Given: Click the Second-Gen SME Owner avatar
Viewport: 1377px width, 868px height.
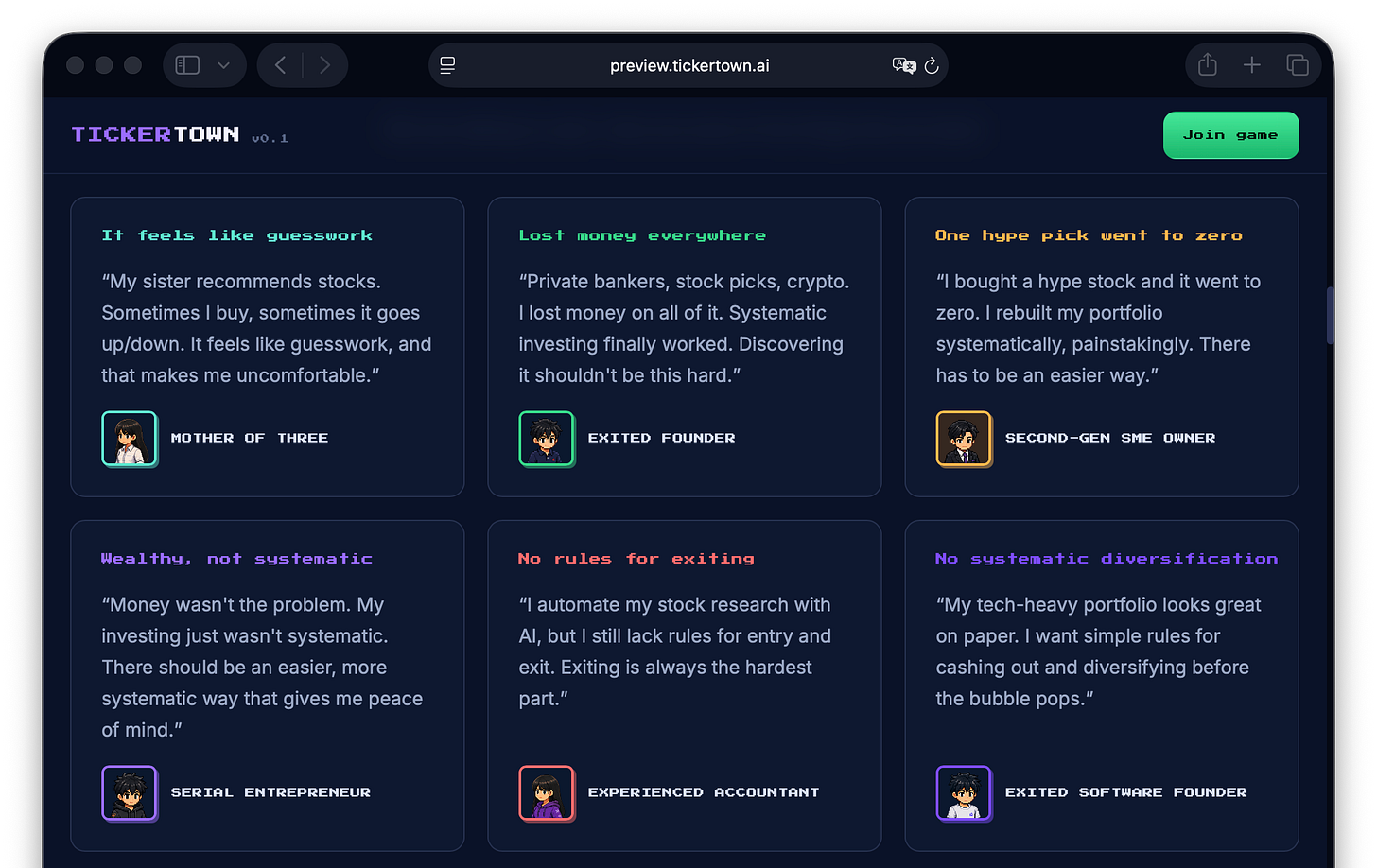Looking at the screenshot, I should (x=964, y=439).
